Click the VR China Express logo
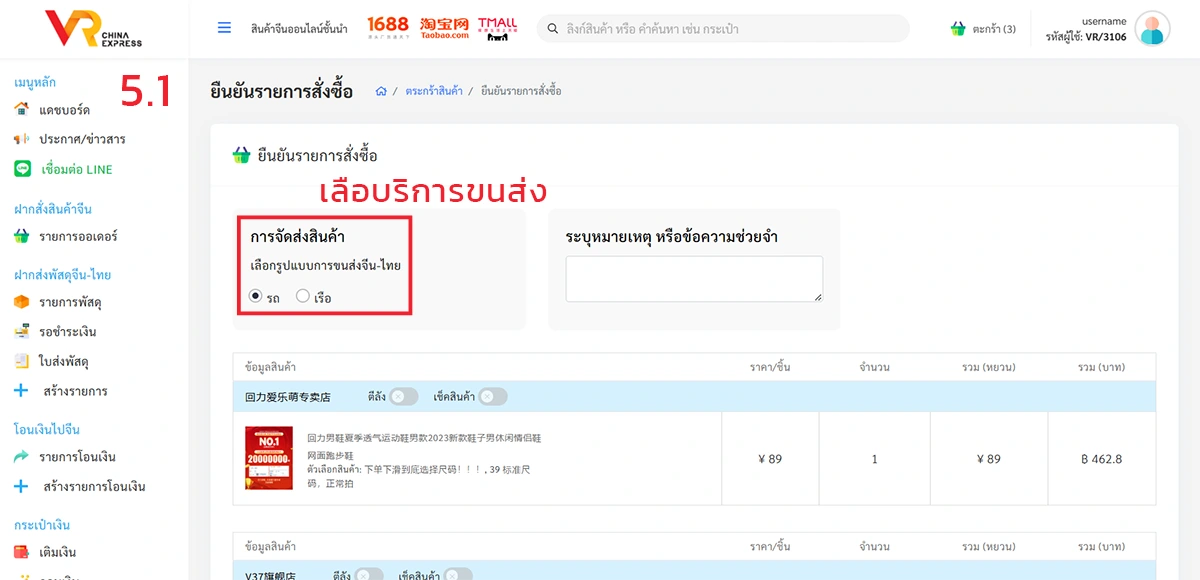The height and width of the screenshot is (580, 1200). point(93,29)
